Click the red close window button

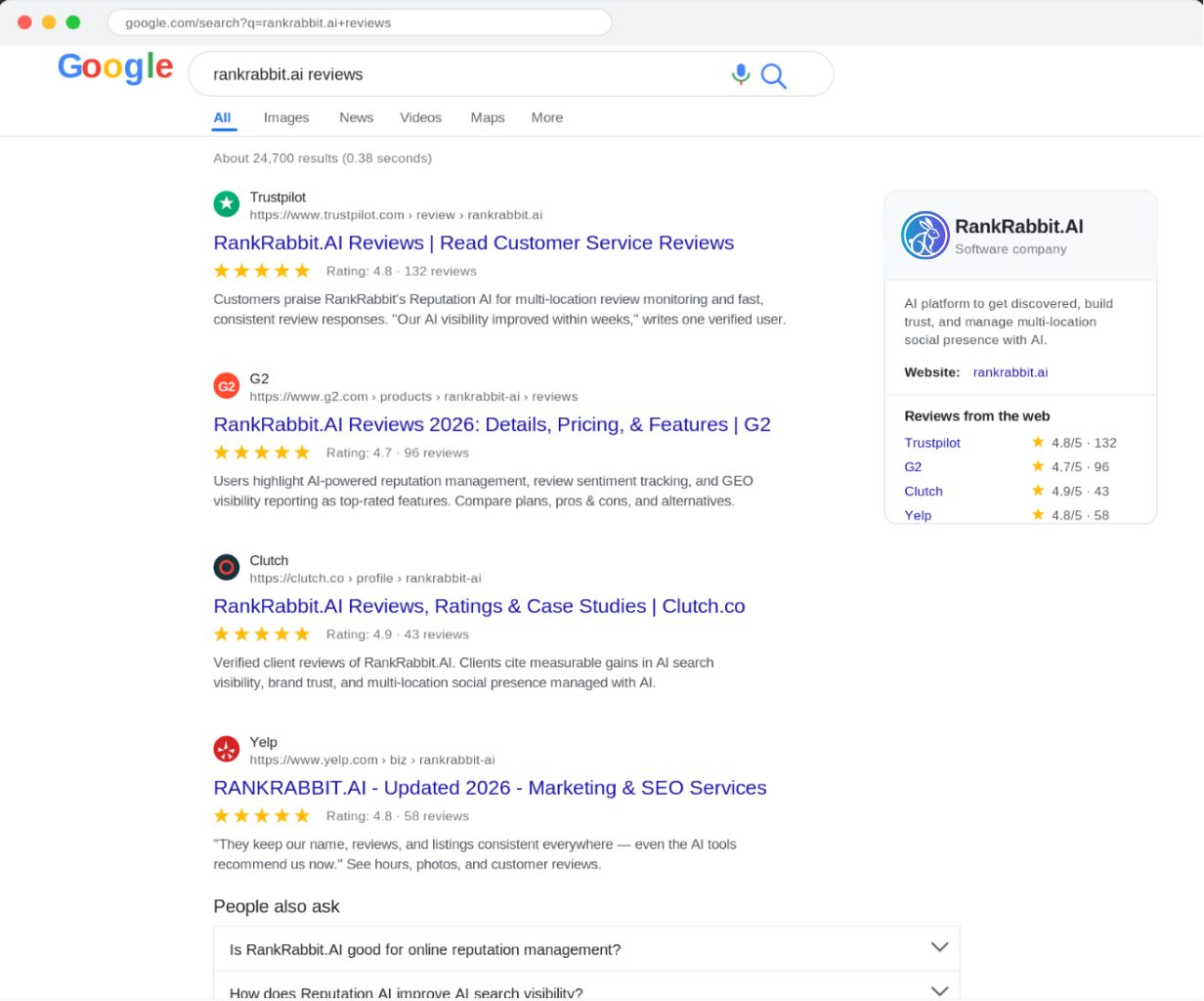pos(25,22)
